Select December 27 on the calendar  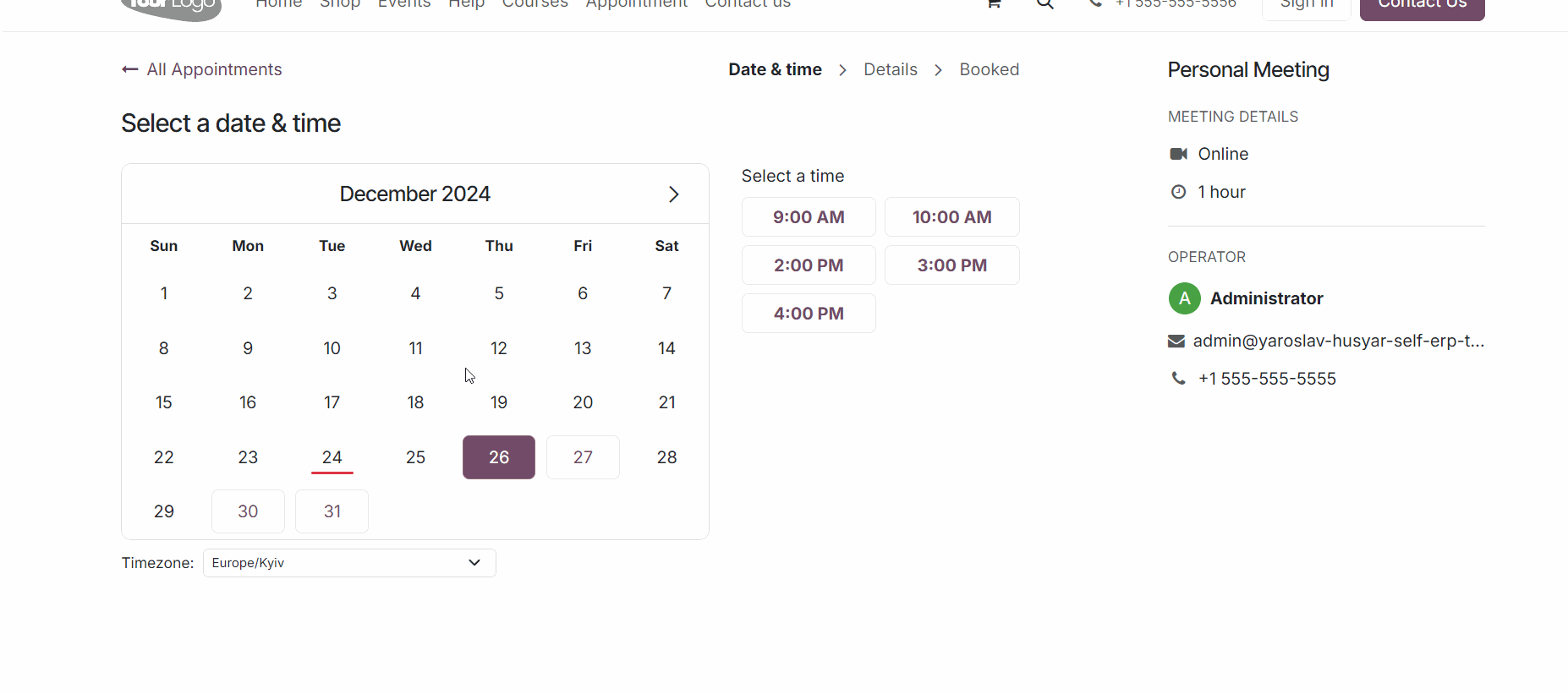click(583, 457)
